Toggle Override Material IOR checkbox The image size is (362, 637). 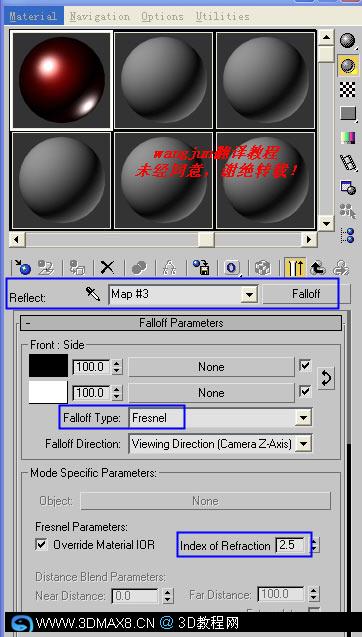tap(41, 544)
